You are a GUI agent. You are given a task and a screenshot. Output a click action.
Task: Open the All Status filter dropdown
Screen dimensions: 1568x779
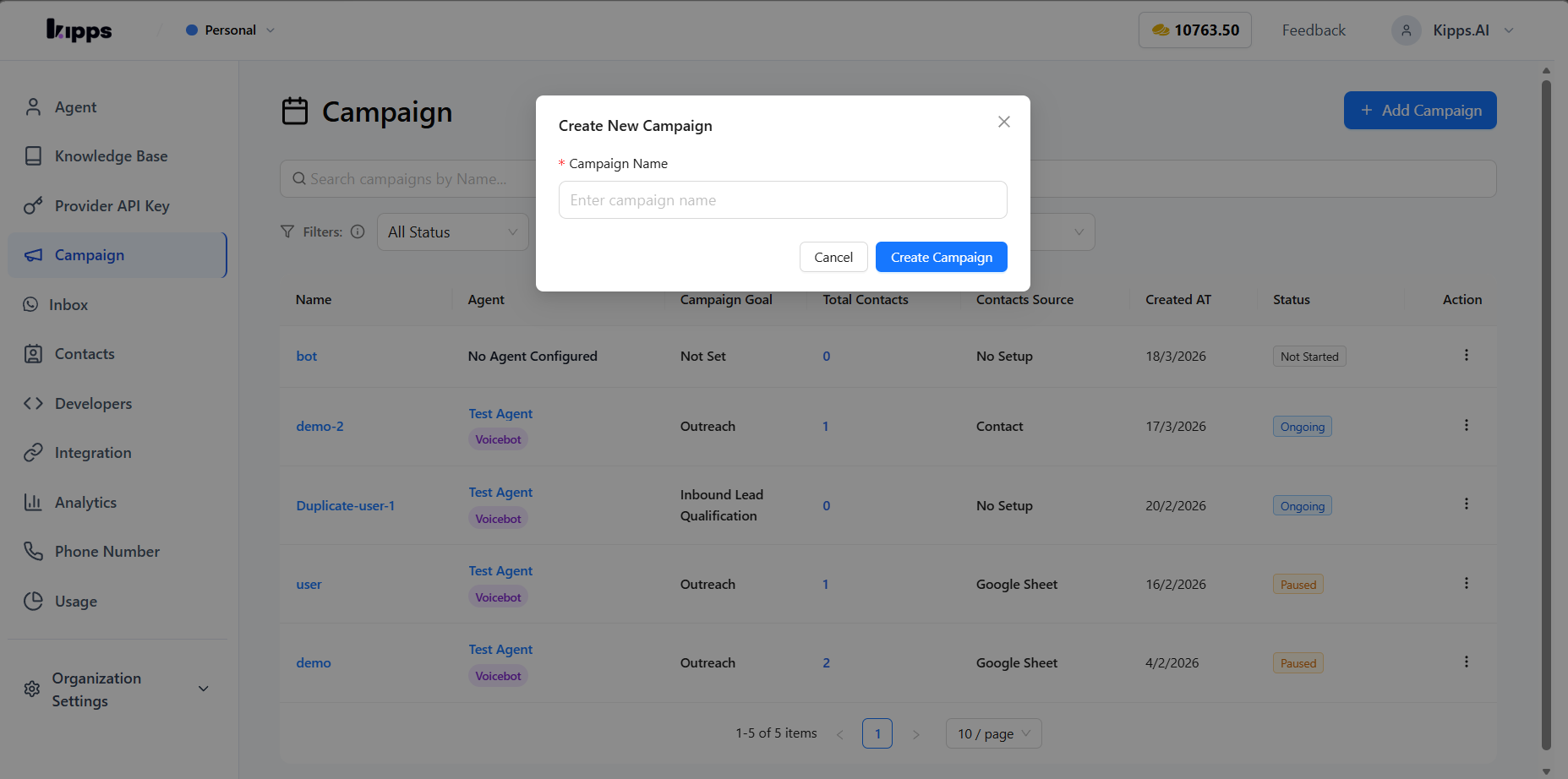point(452,232)
